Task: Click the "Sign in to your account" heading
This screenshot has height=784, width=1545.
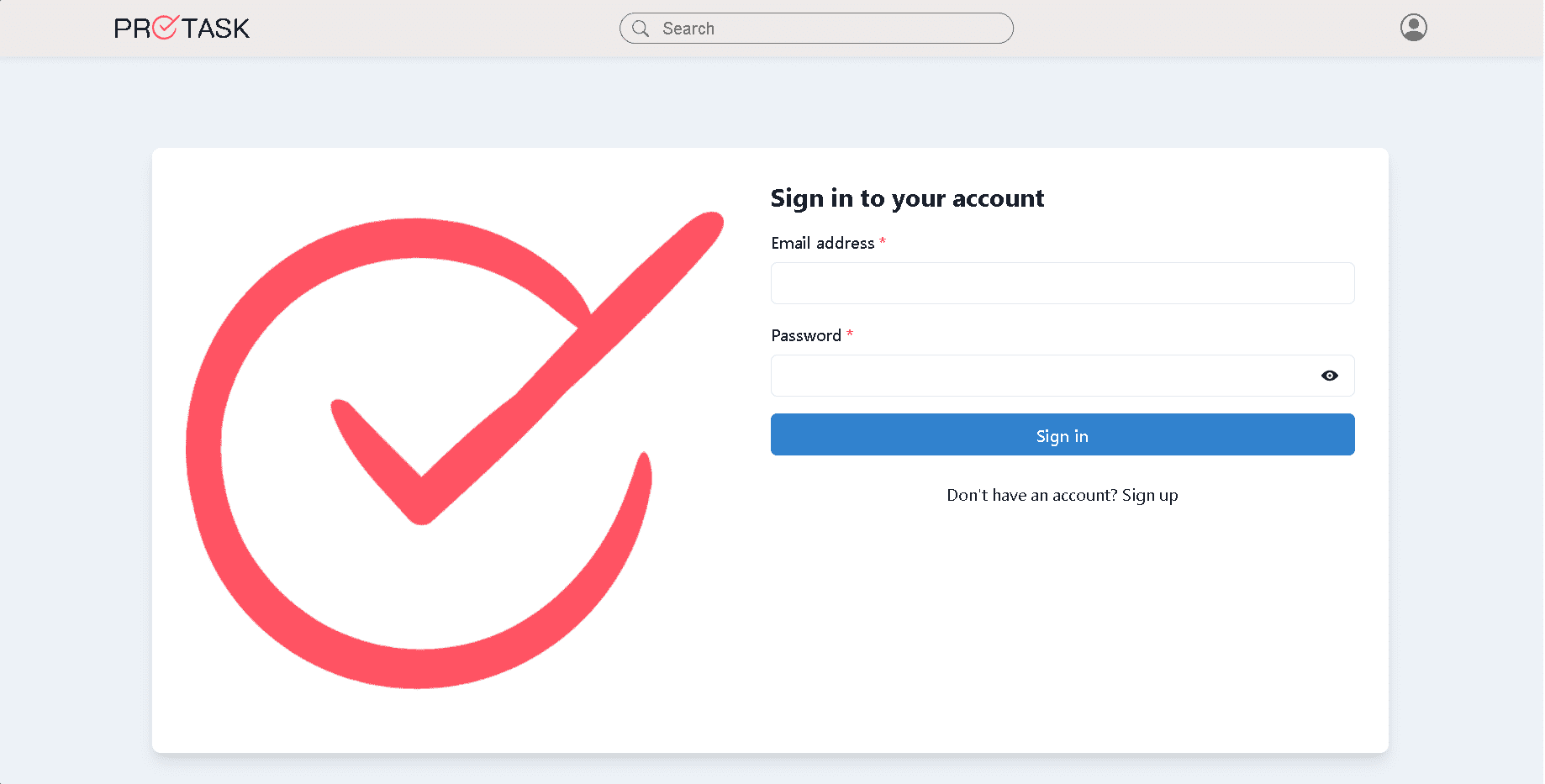Action: click(907, 198)
